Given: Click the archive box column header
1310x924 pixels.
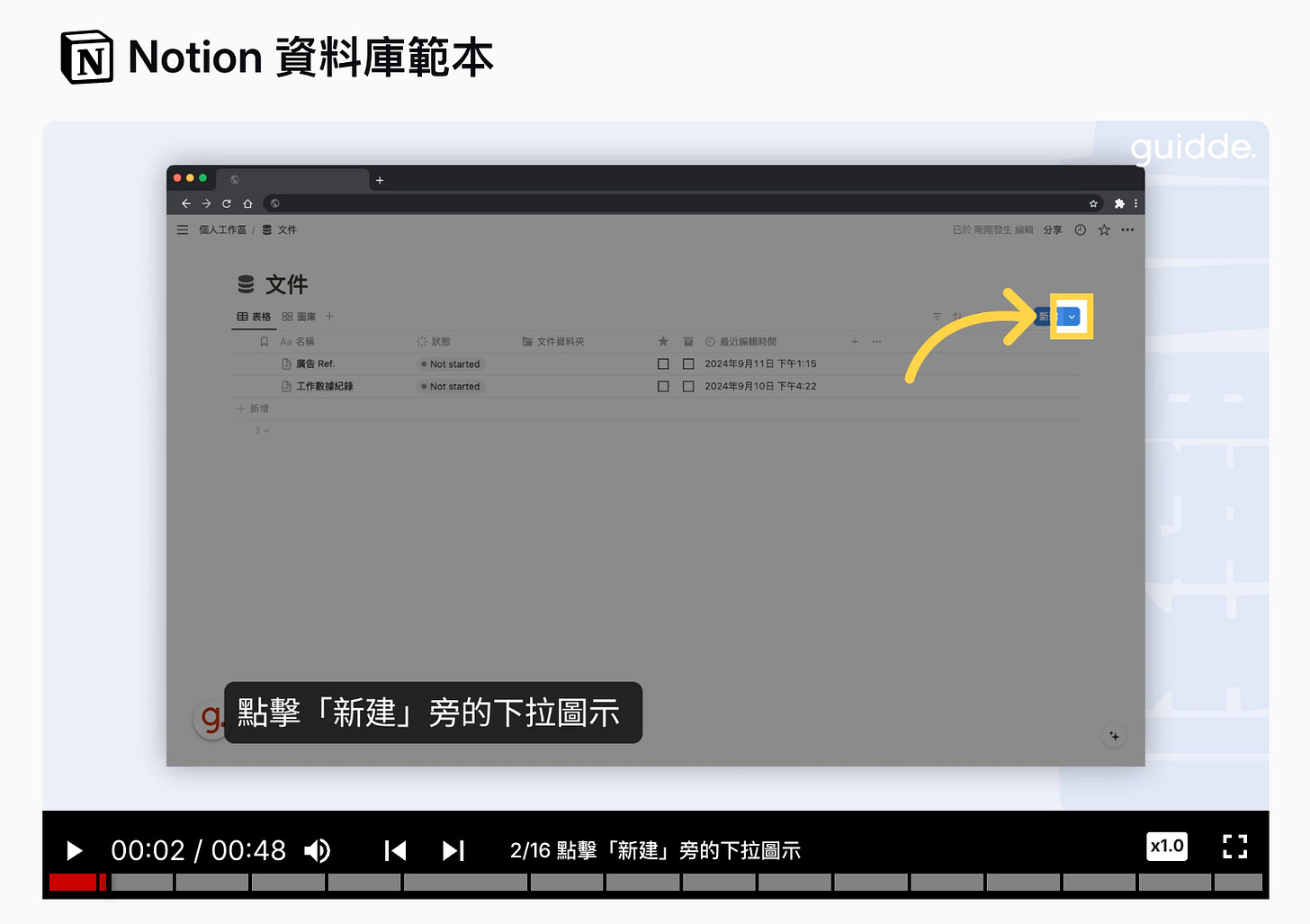Looking at the screenshot, I should tap(688, 342).
